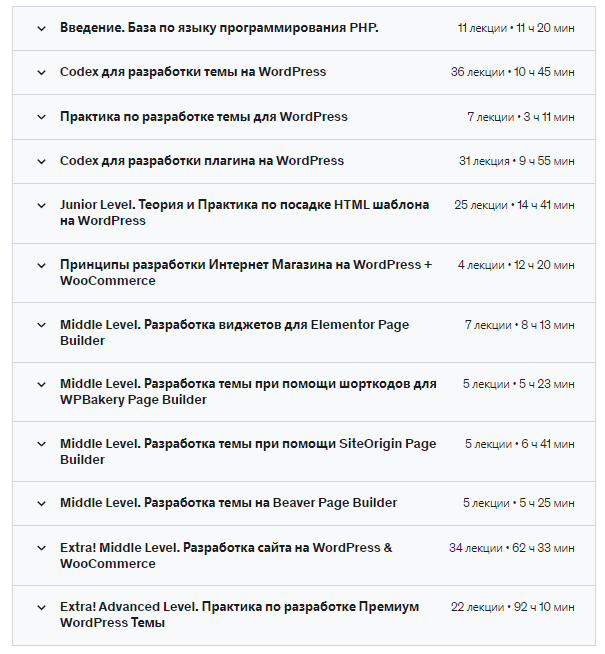The height and width of the screenshot is (654, 605).
Task: Select Middle Level Beaver Page Builder title
Action: click(228, 503)
